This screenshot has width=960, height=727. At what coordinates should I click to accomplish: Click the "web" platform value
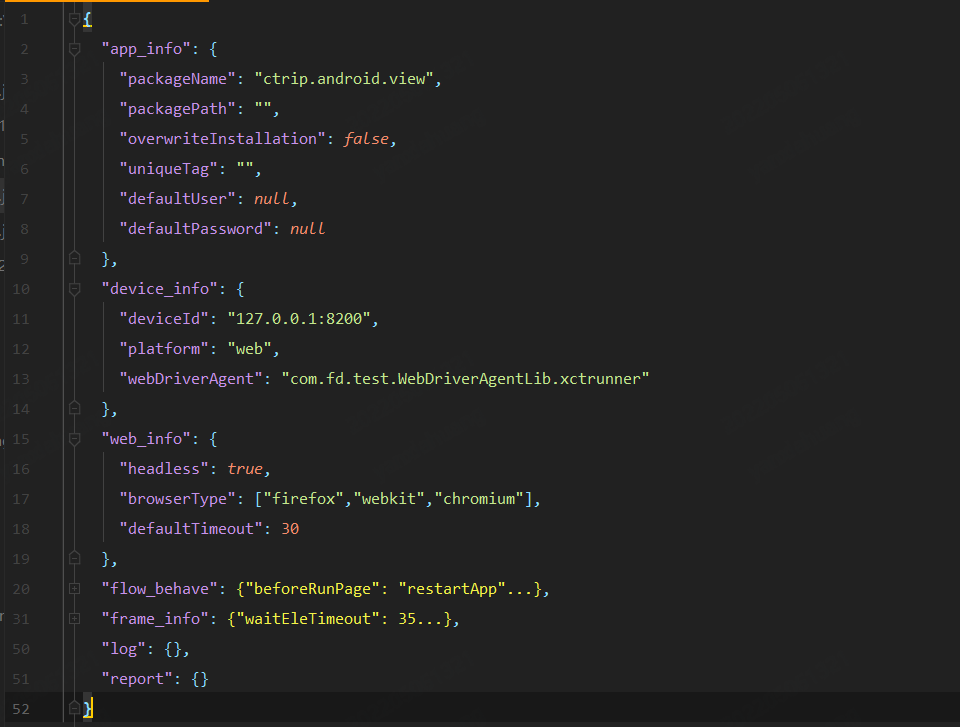click(x=249, y=349)
